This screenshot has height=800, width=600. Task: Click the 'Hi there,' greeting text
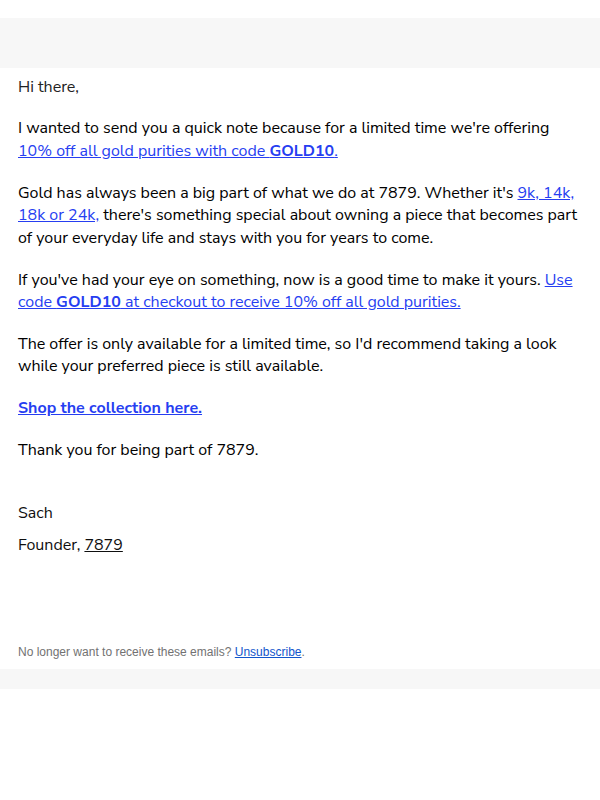click(48, 87)
